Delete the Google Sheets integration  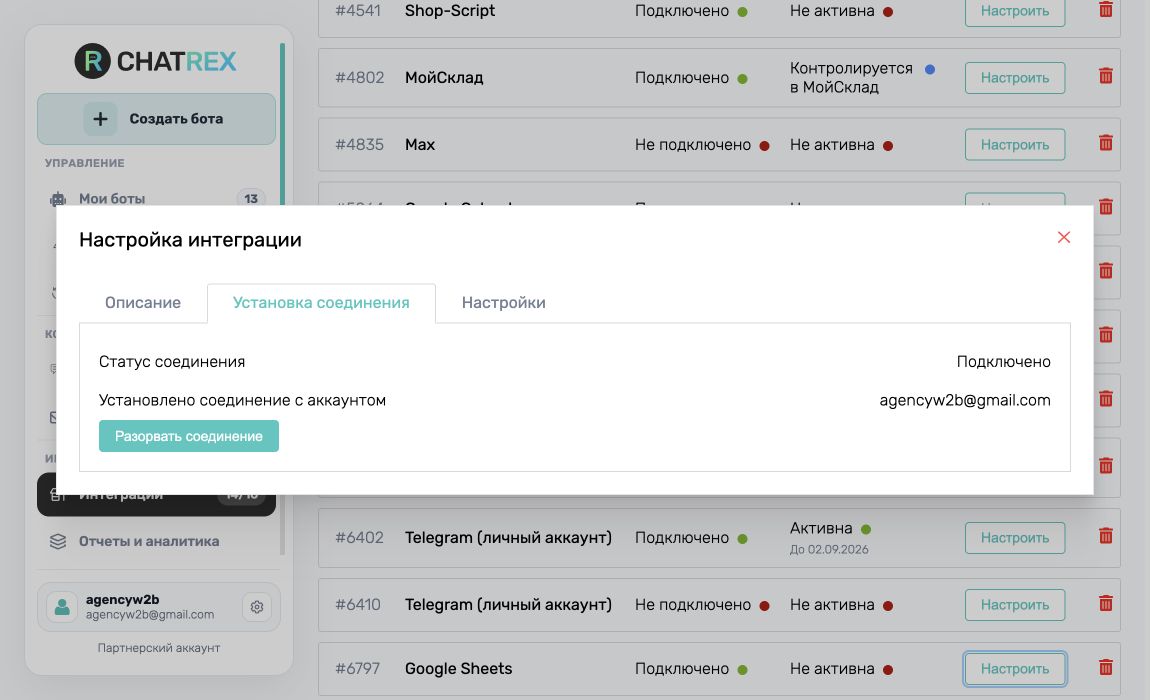tap(1105, 667)
